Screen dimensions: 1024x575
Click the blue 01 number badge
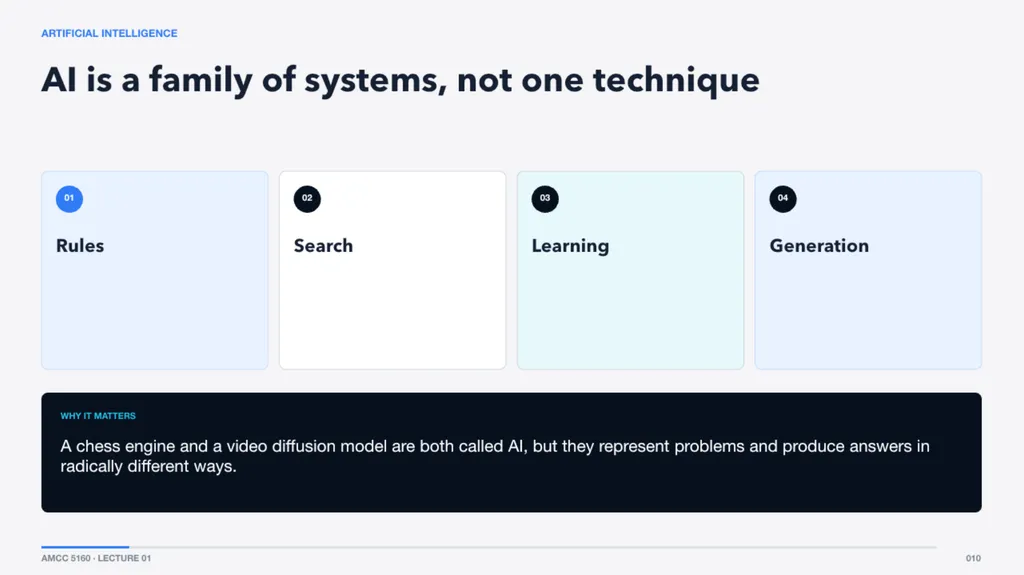(69, 199)
